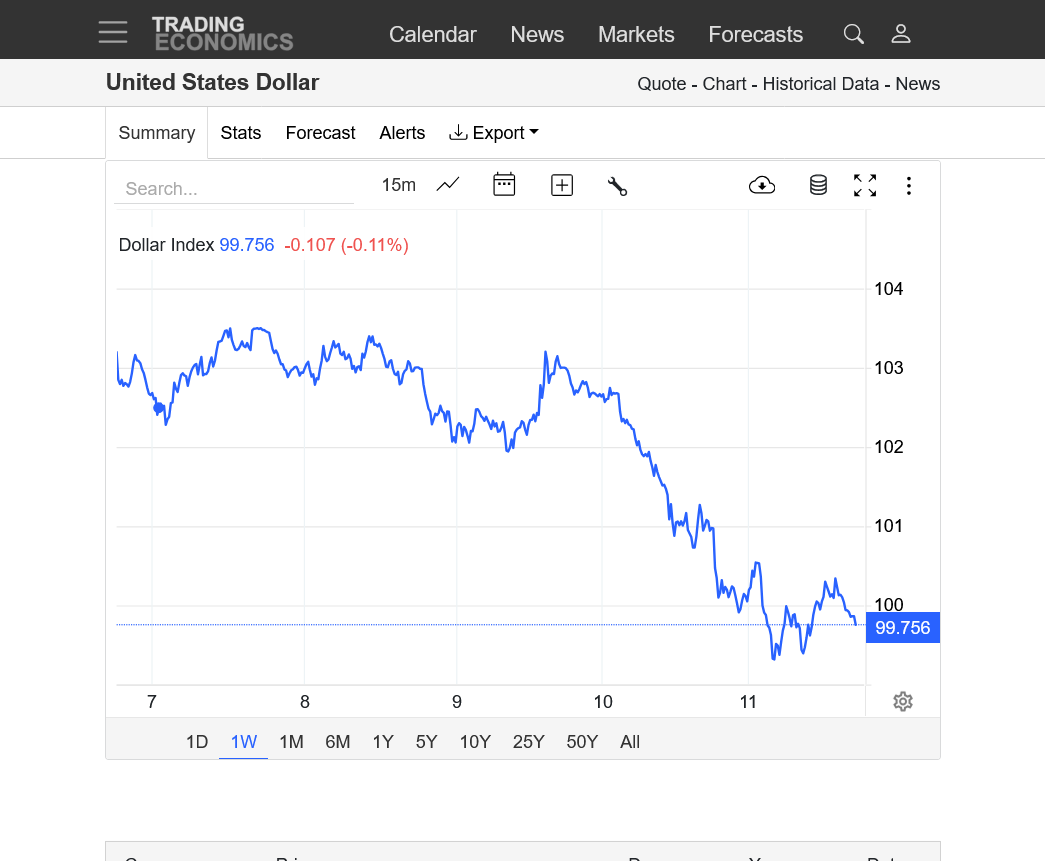Enter fullscreen chart mode
The image size is (1045, 861).
pos(865,185)
